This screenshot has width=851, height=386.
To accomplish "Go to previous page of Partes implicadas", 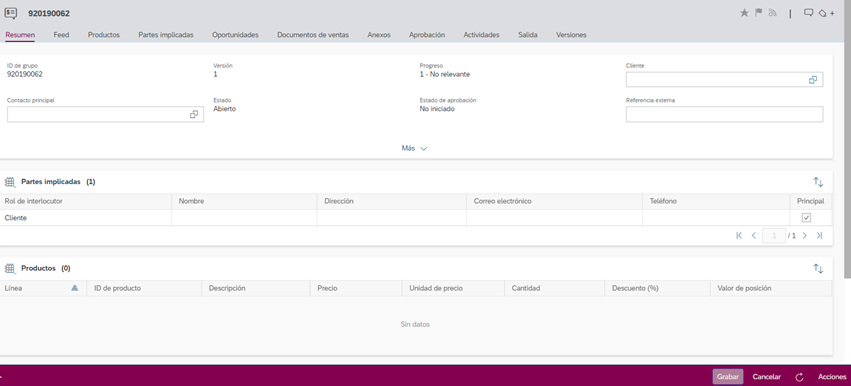I will tap(754, 236).
